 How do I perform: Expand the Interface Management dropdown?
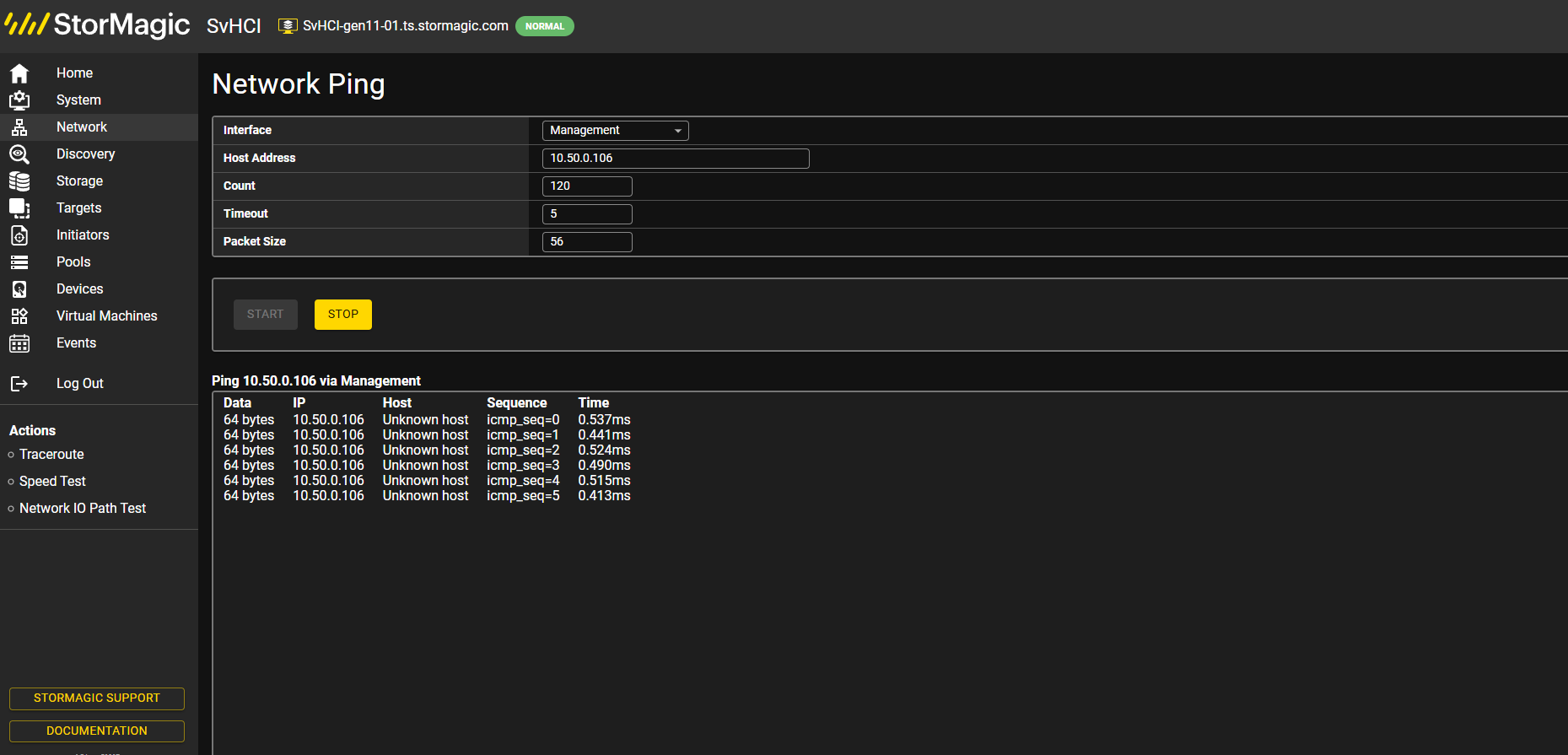(x=615, y=131)
